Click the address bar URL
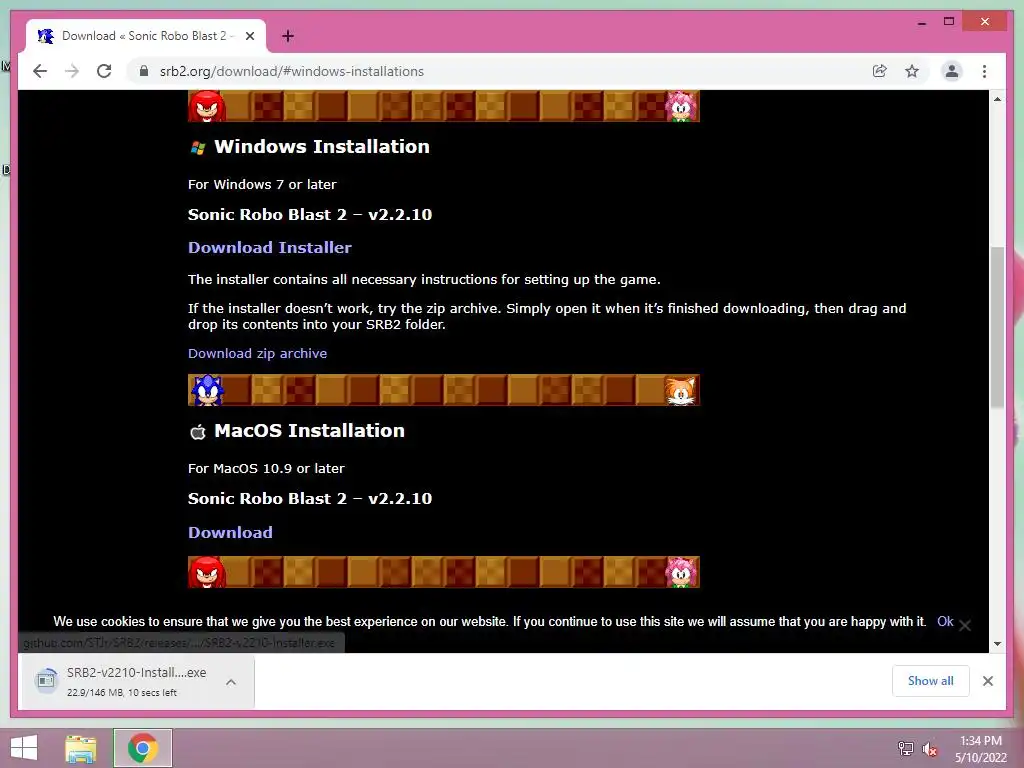Image resolution: width=1024 pixels, height=768 pixels. [x=292, y=71]
